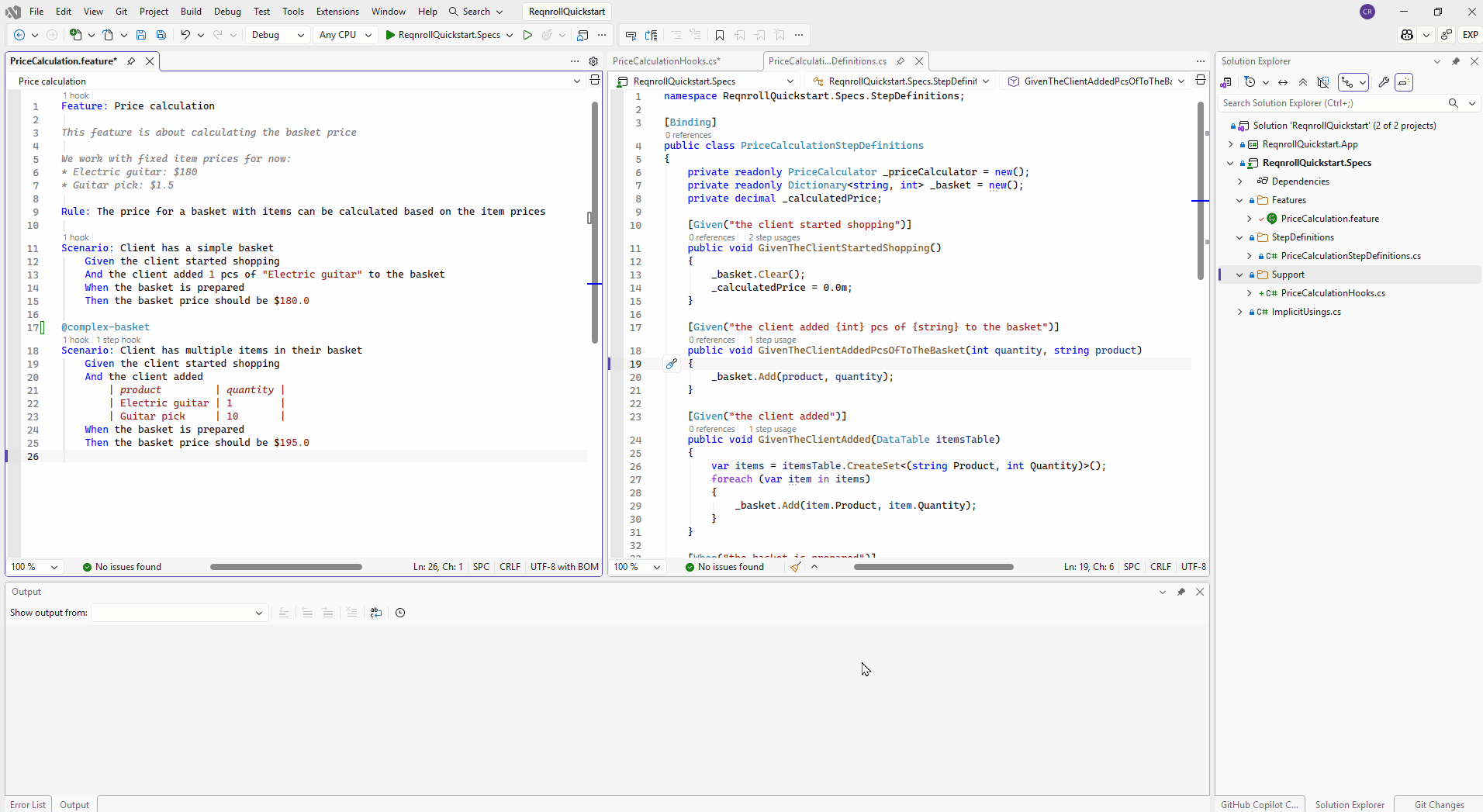This screenshot has width=1483, height=812.
Task: Switch to the Error List tab
Action: 28,804
